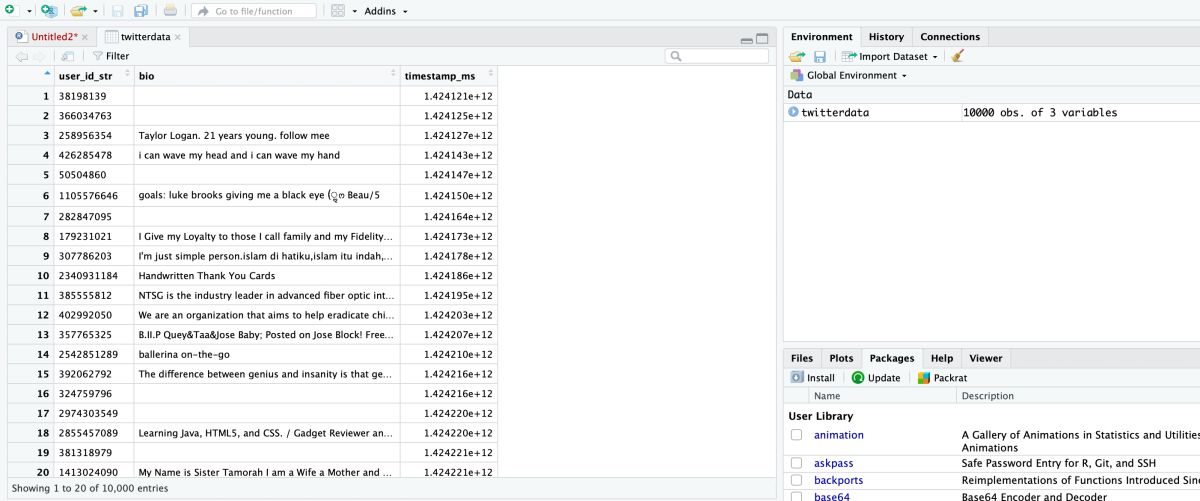Open the panes layout dropdown arrow
This screenshot has height=501, width=1200.
coord(354,11)
